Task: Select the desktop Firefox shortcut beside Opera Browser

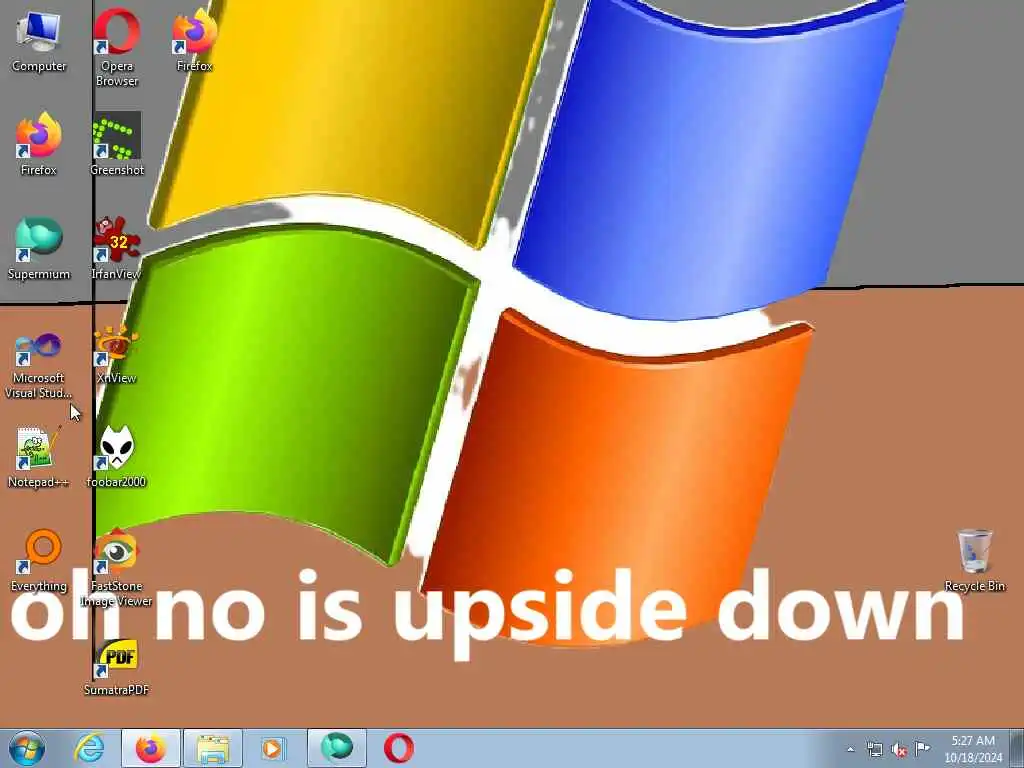Action: (x=195, y=40)
